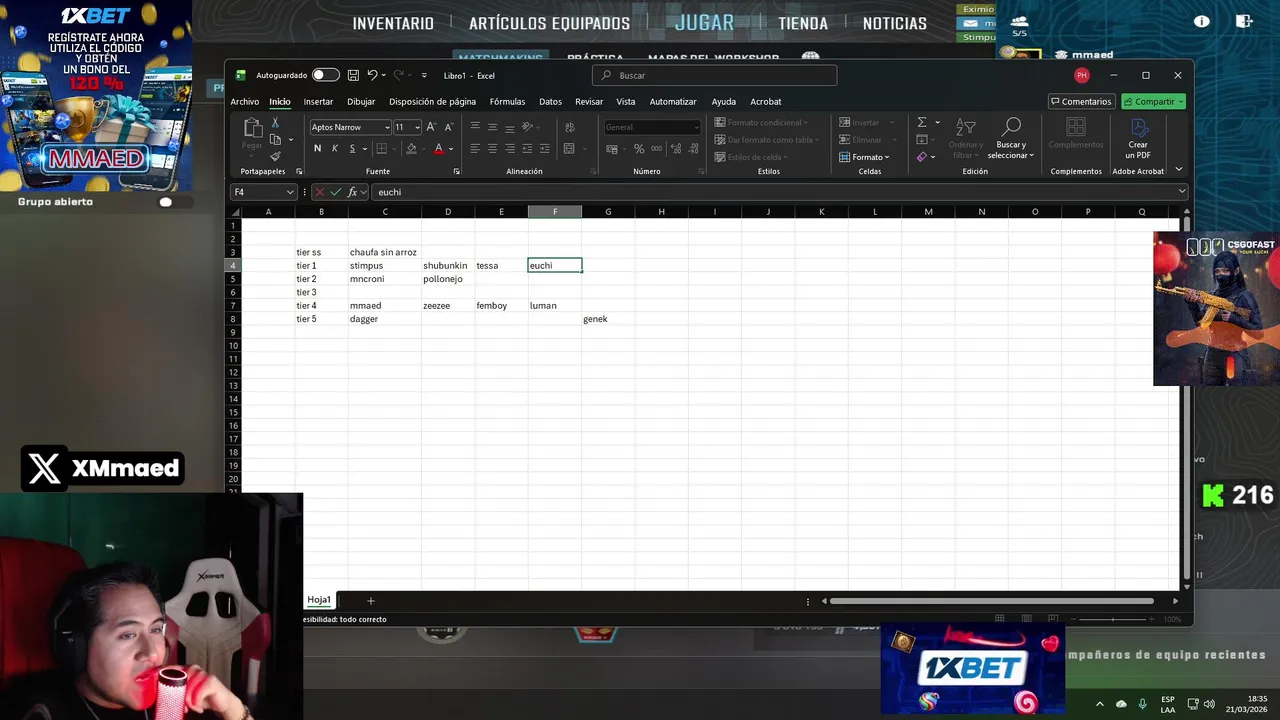Click the Copy icon in Portapapeles
Viewport: 1280px width, 720px height.
point(275,140)
